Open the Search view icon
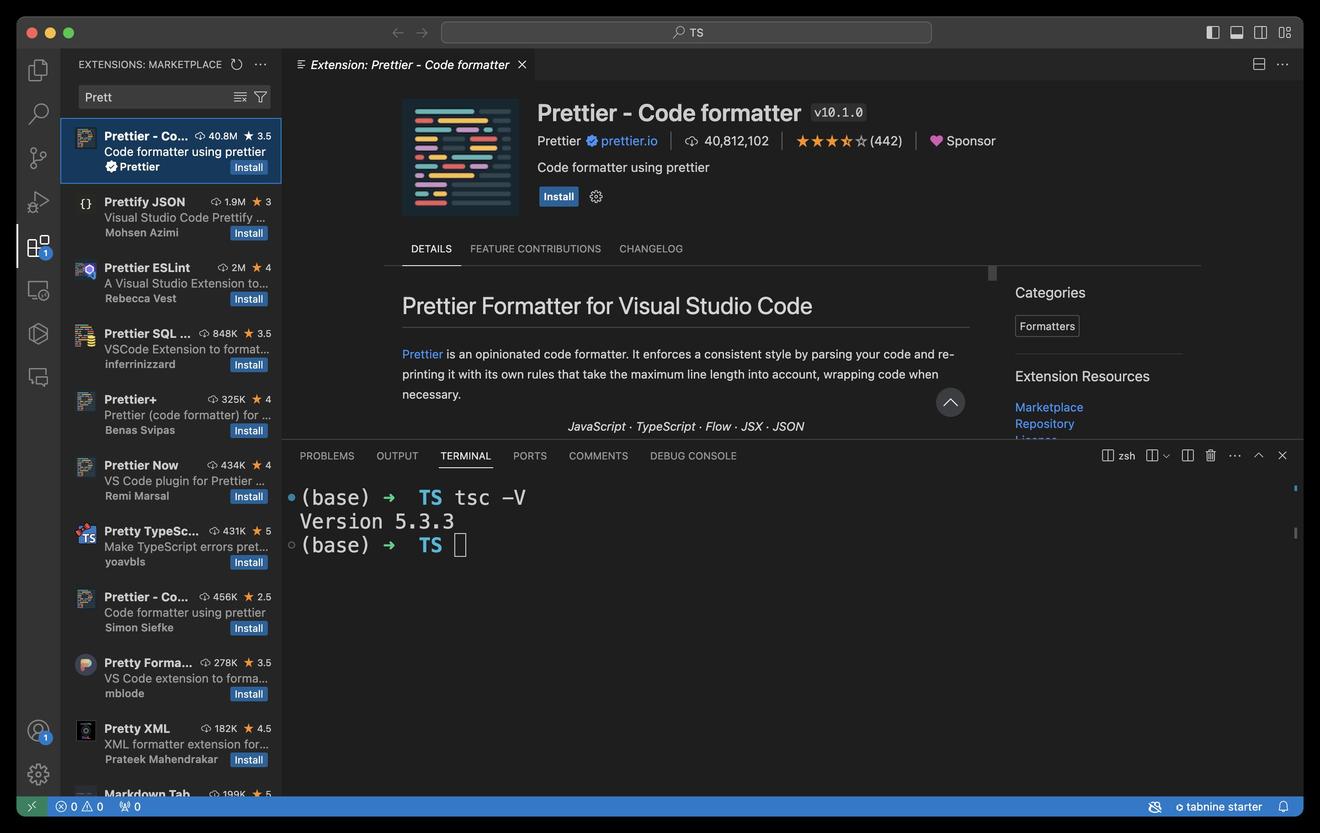 (38, 114)
